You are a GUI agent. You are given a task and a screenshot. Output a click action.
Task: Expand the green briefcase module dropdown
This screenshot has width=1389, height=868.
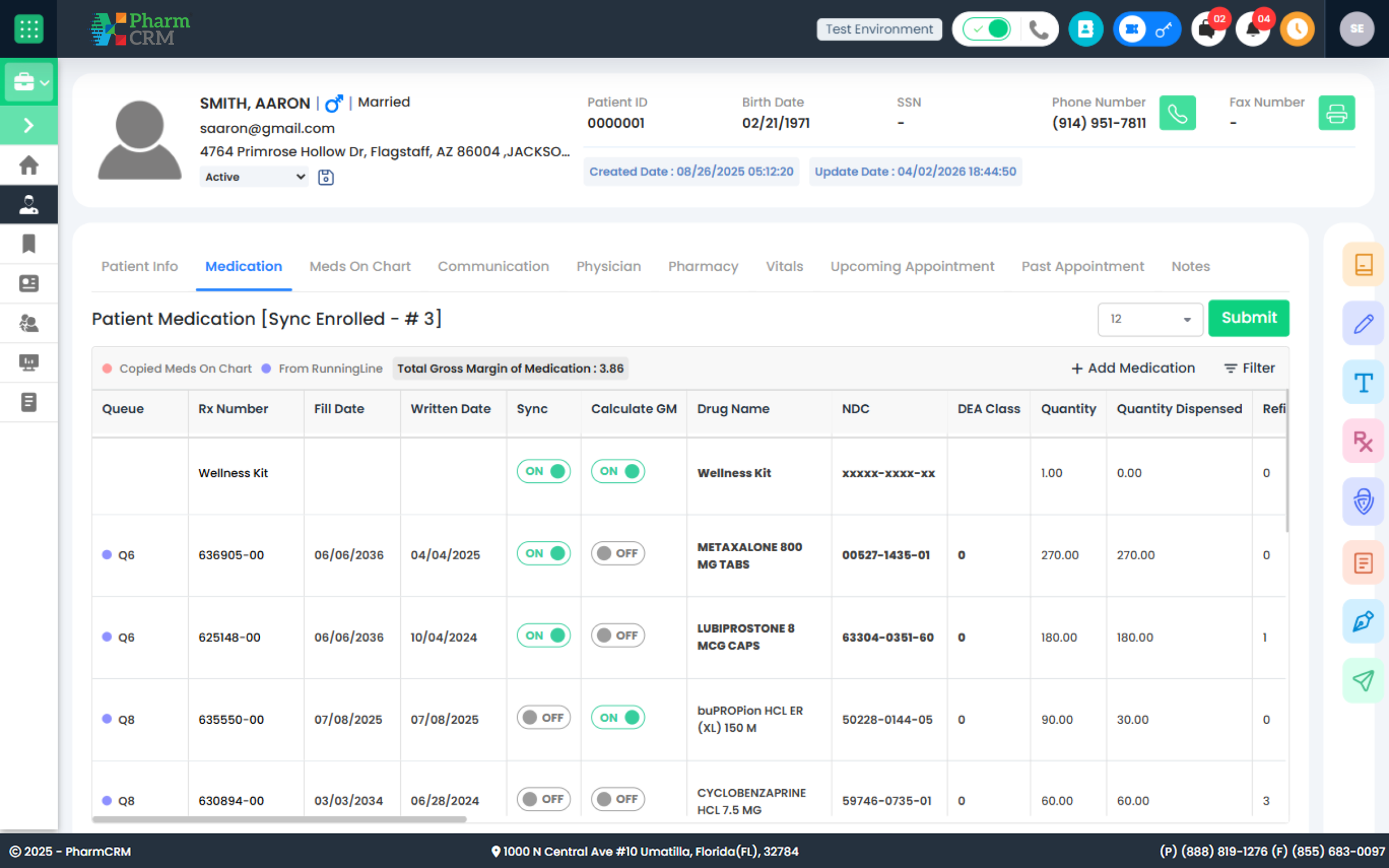[x=29, y=81]
